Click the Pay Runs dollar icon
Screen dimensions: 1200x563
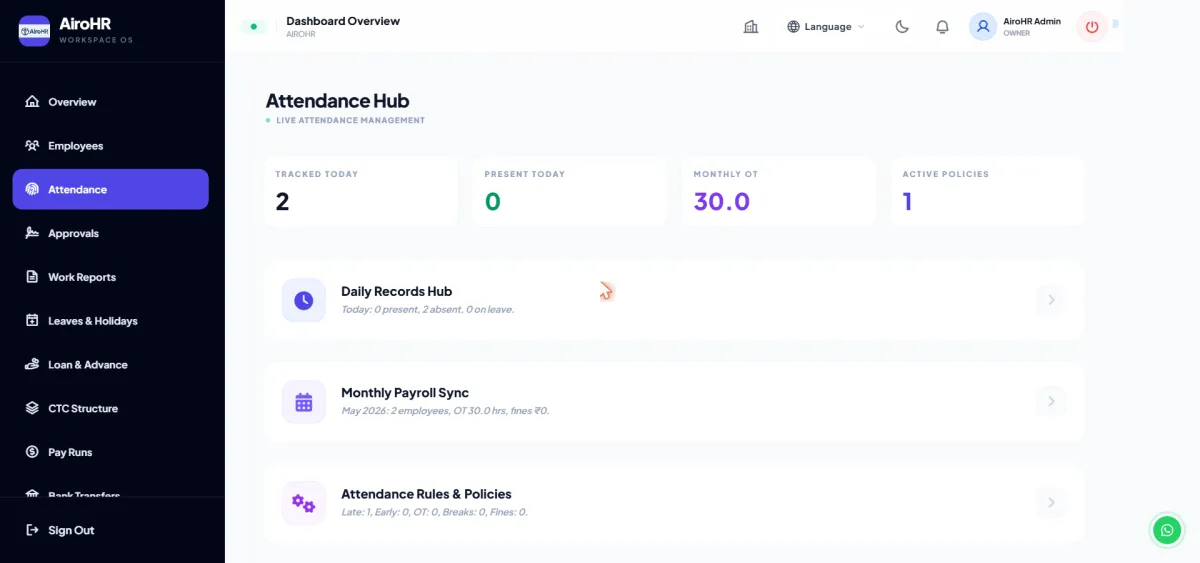pos(32,452)
